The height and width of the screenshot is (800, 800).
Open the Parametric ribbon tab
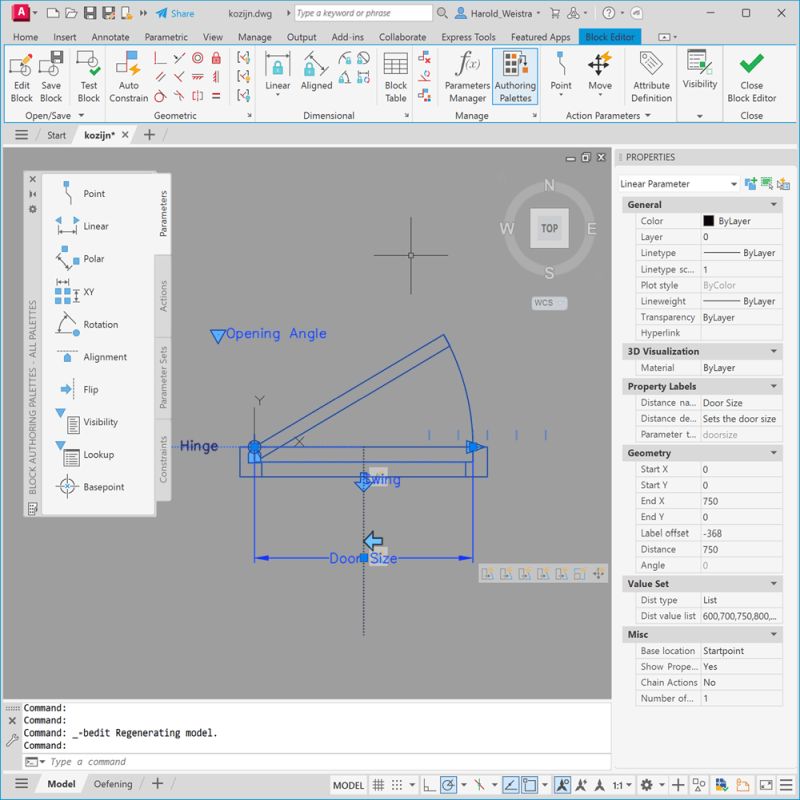166,37
